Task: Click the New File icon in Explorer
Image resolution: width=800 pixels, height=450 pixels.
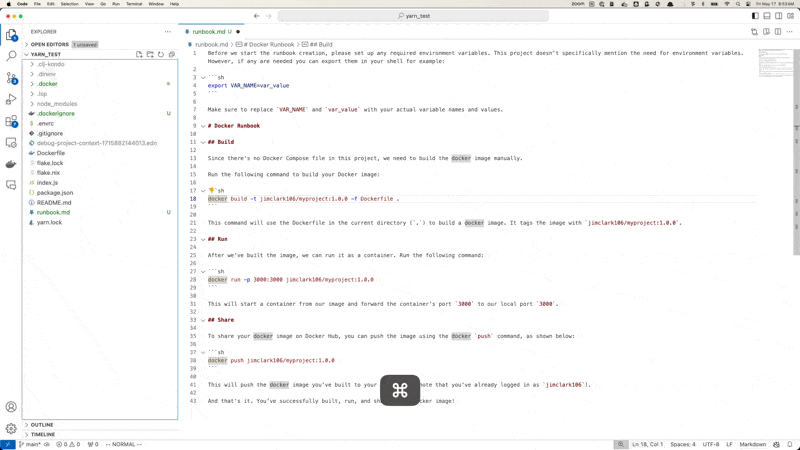Action: pyautogui.click(x=139, y=55)
